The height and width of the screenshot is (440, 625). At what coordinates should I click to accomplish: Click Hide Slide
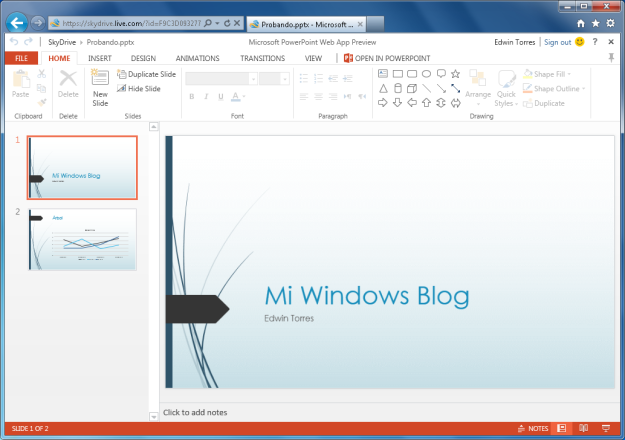point(139,88)
